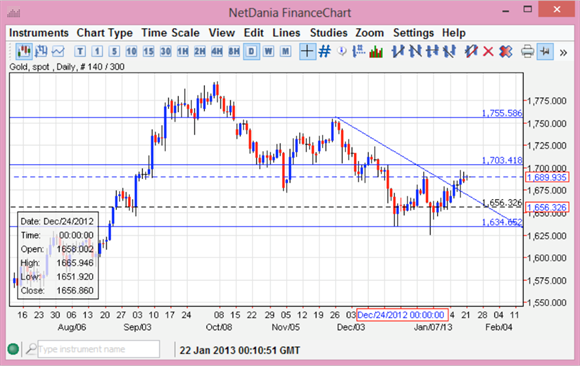Click the green volume bars study icon

(376, 51)
